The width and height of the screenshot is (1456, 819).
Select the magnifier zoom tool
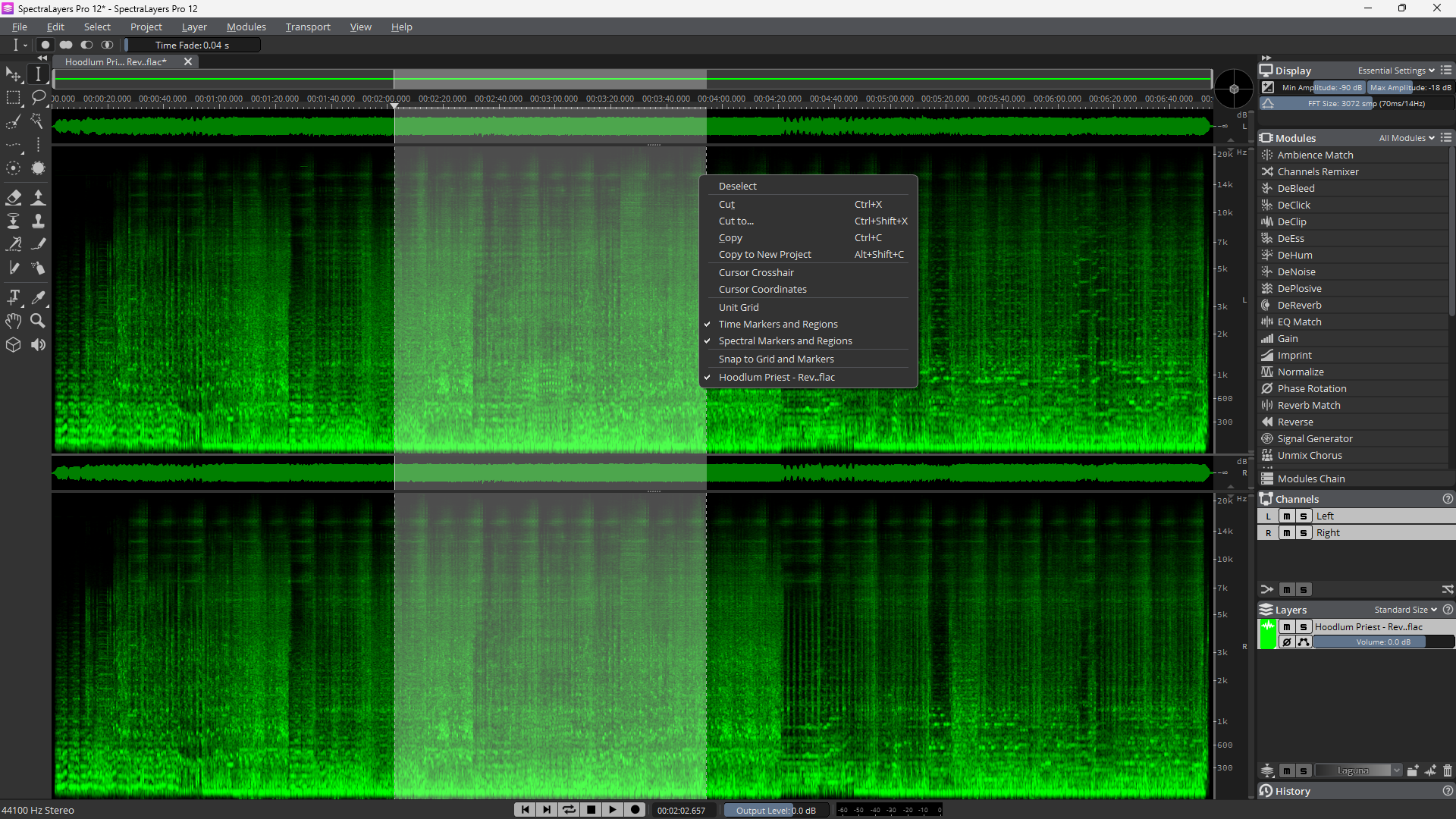pos(38,321)
